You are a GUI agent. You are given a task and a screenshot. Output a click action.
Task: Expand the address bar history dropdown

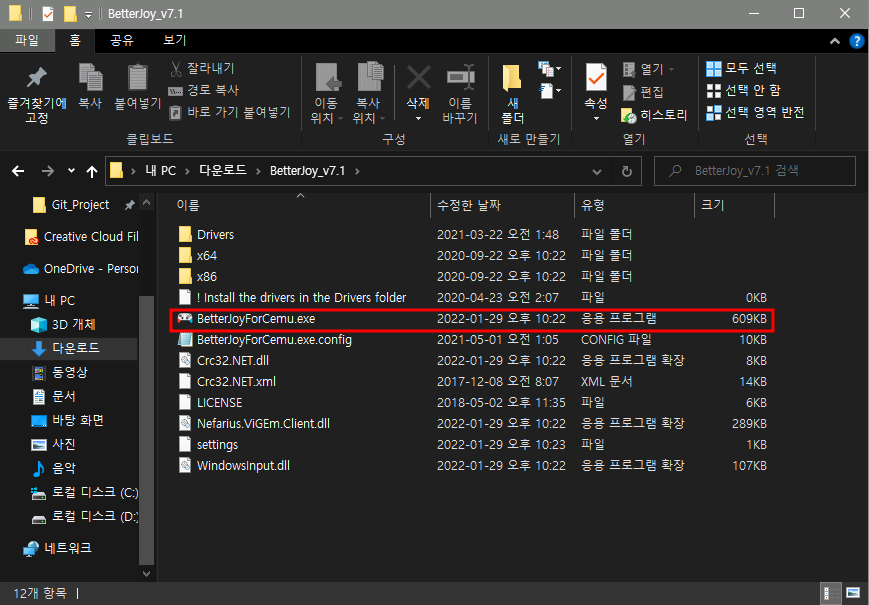coord(597,171)
